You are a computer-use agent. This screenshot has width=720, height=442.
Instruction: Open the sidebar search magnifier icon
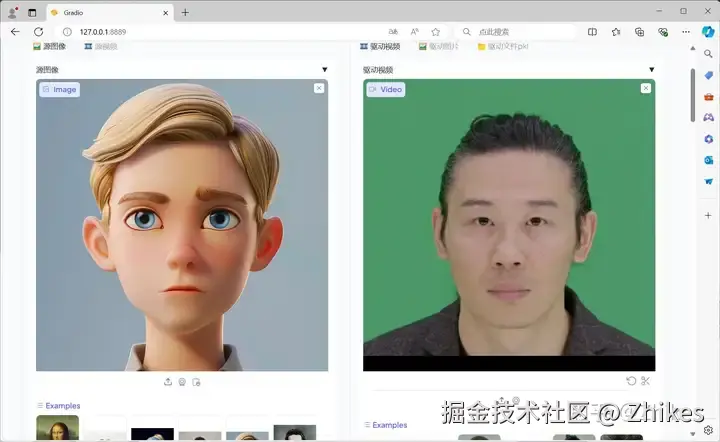[708, 54]
